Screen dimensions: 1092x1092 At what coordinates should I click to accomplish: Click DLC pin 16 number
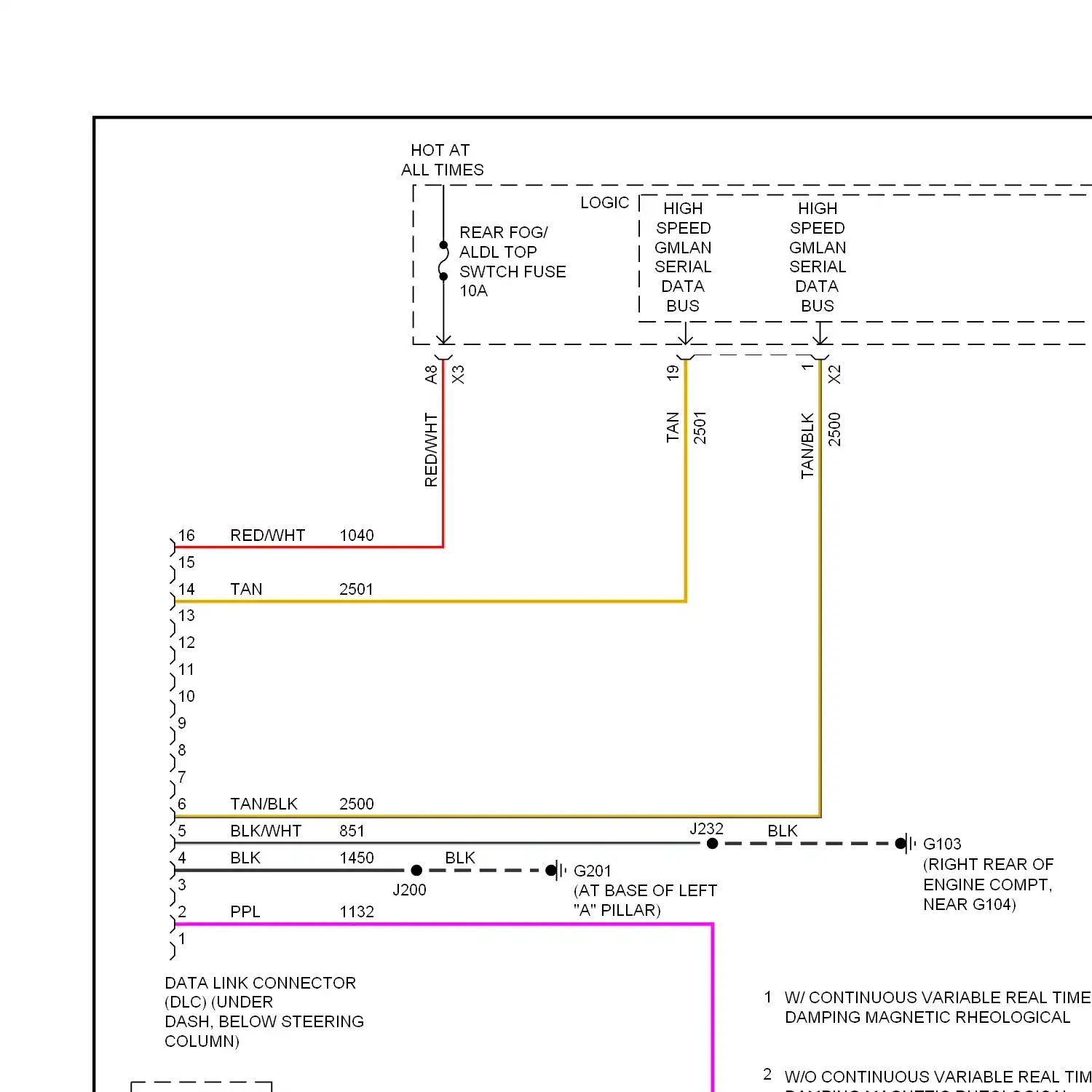(x=186, y=535)
